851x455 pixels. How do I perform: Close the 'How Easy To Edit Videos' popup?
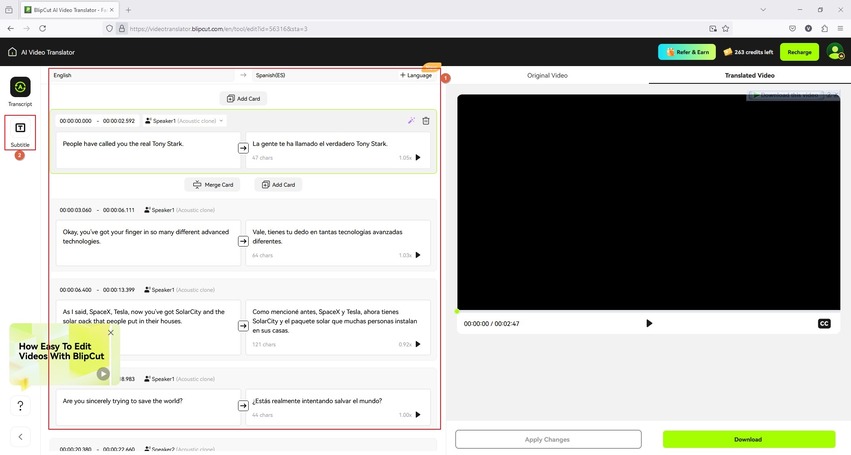tap(111, 332)
